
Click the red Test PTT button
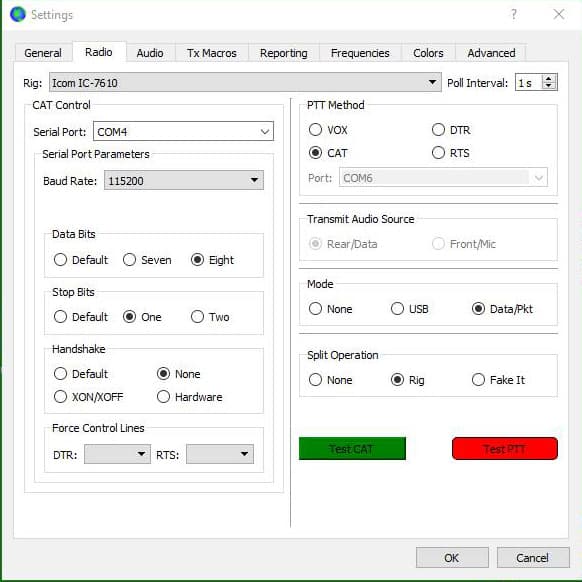pos(505,448)
